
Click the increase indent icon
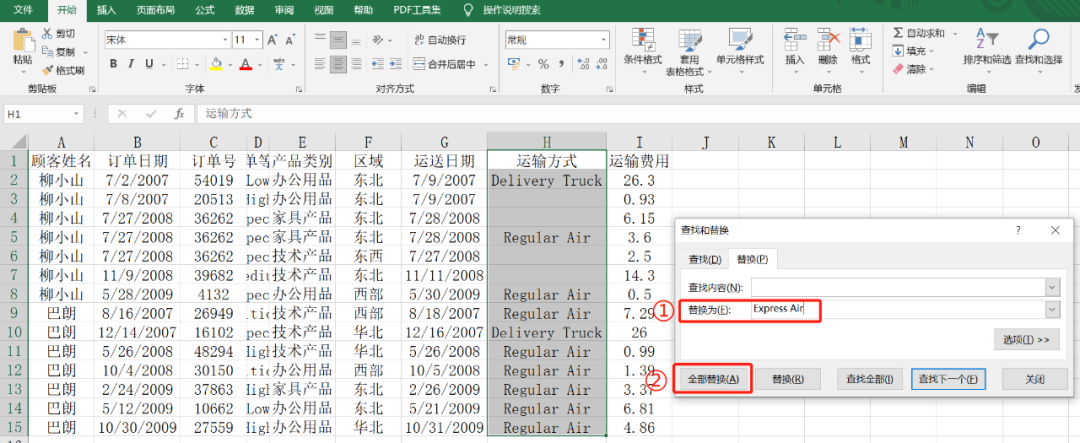(x=395, y=64)
